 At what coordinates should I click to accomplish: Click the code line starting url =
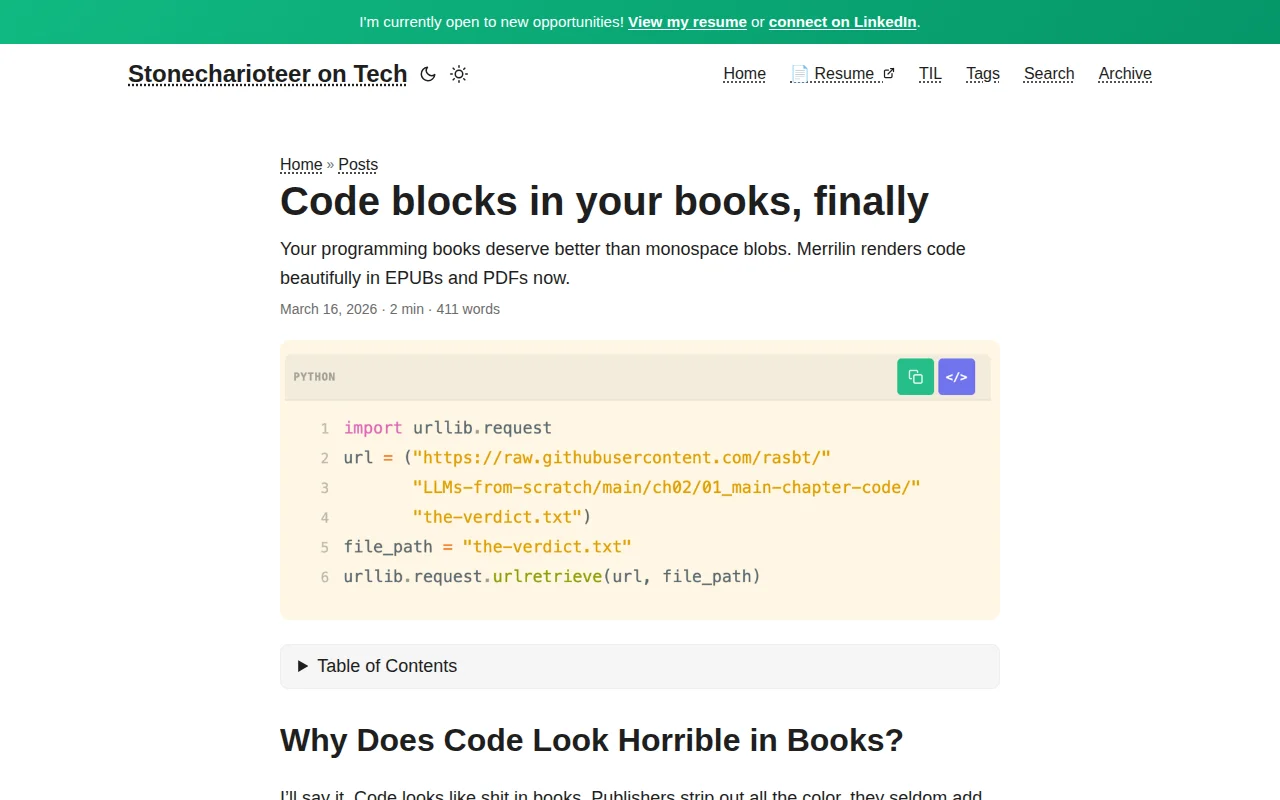(588, 458)
